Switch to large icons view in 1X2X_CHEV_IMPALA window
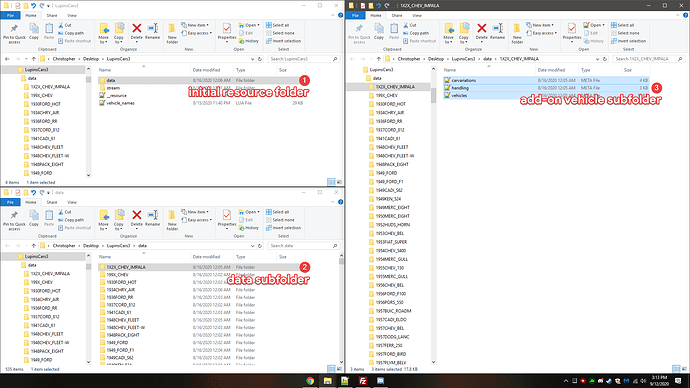The image size is (690, 388). (684, 369)
